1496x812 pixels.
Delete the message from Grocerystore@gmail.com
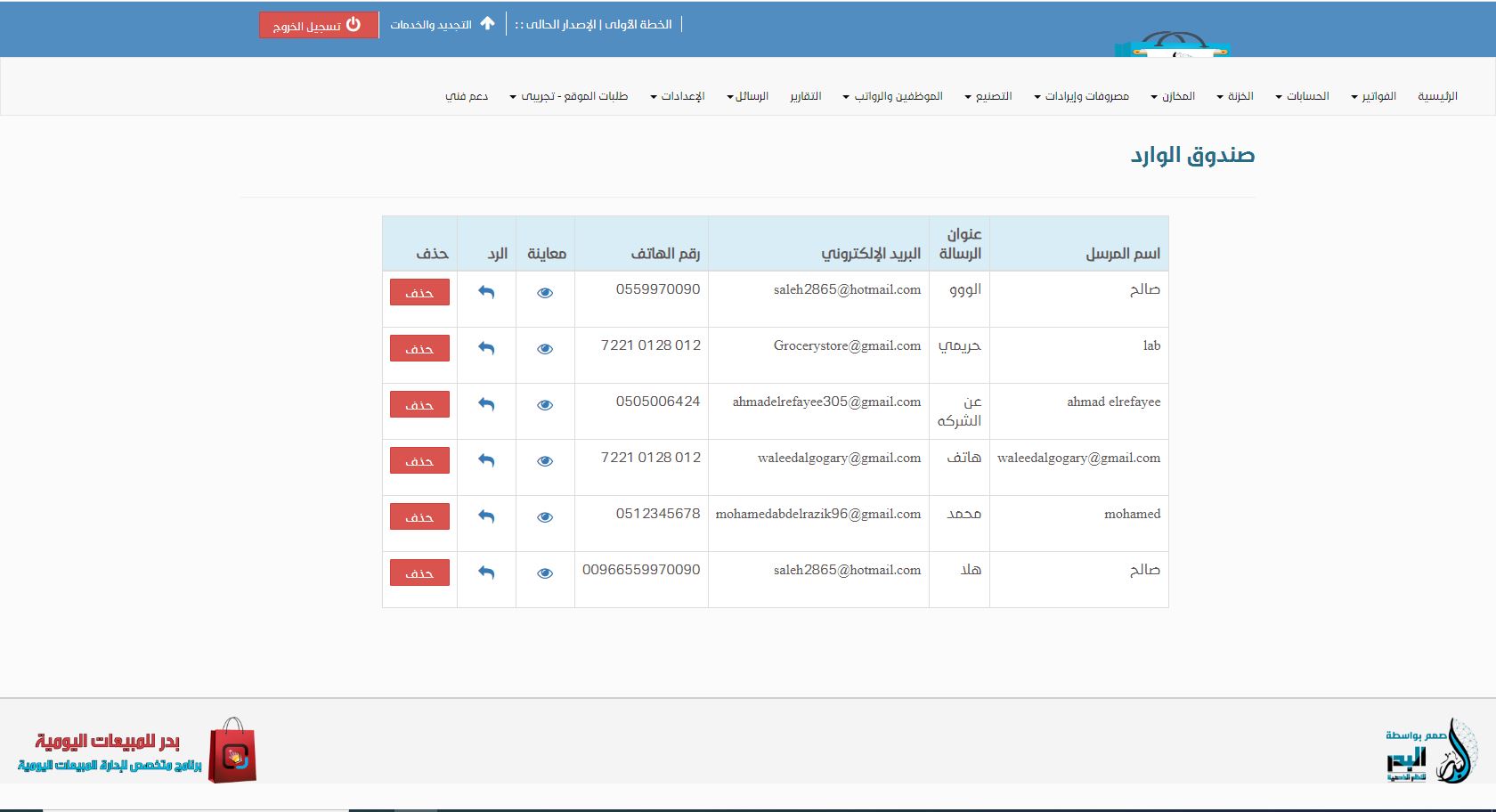(x=419, y=348)
